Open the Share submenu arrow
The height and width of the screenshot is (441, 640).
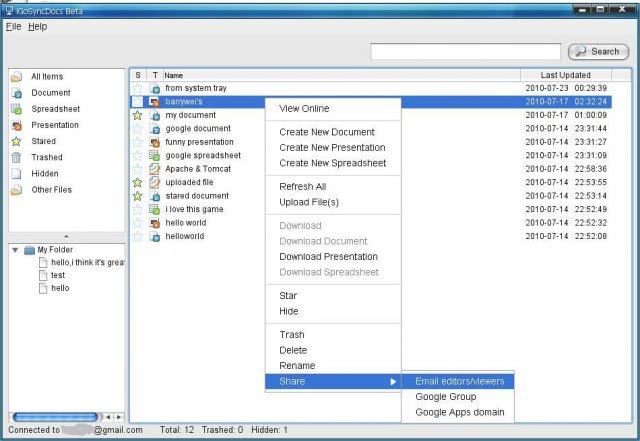(393, 382)
